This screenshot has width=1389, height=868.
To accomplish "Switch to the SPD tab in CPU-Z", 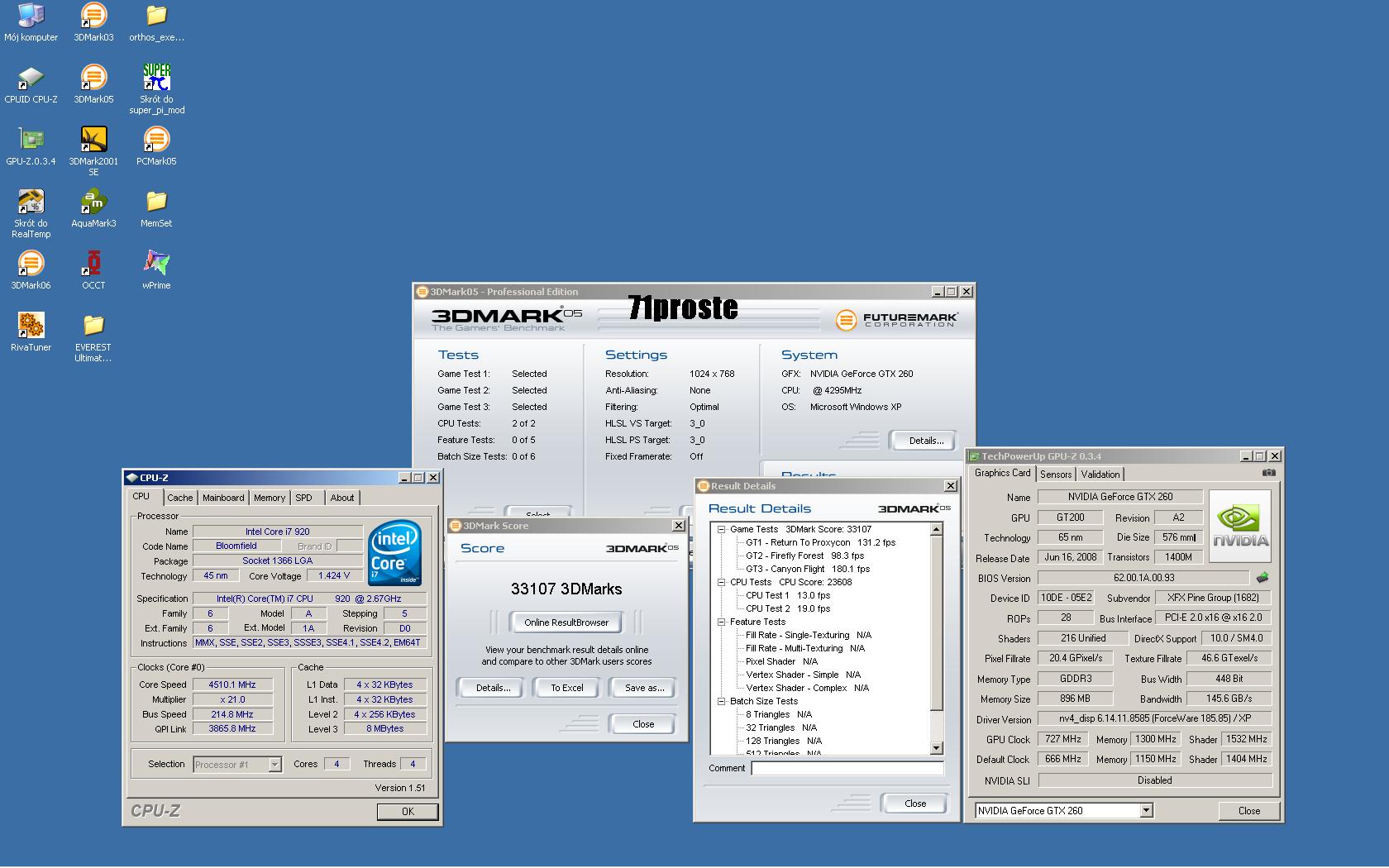I will 304,498.
